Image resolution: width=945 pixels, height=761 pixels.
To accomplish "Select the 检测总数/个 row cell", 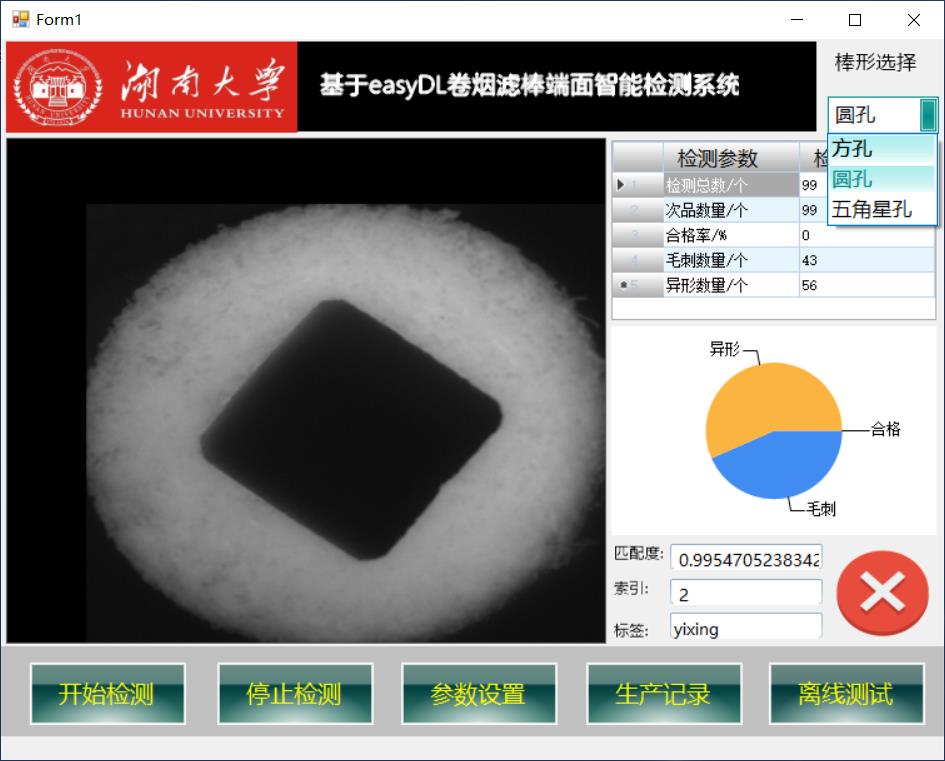I will pos(731,184).
